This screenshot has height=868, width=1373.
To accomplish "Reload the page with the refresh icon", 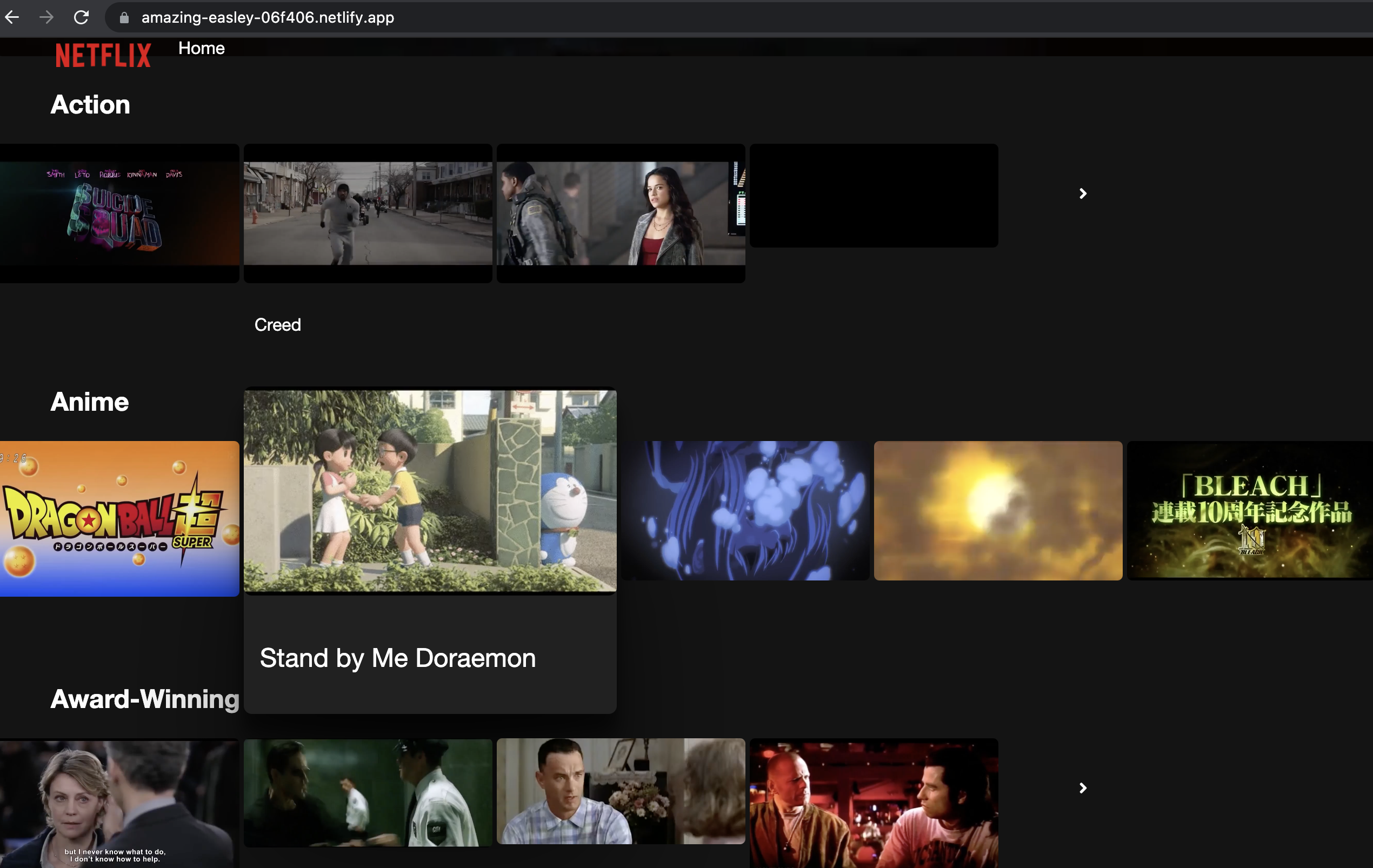I will coord(82,17).
